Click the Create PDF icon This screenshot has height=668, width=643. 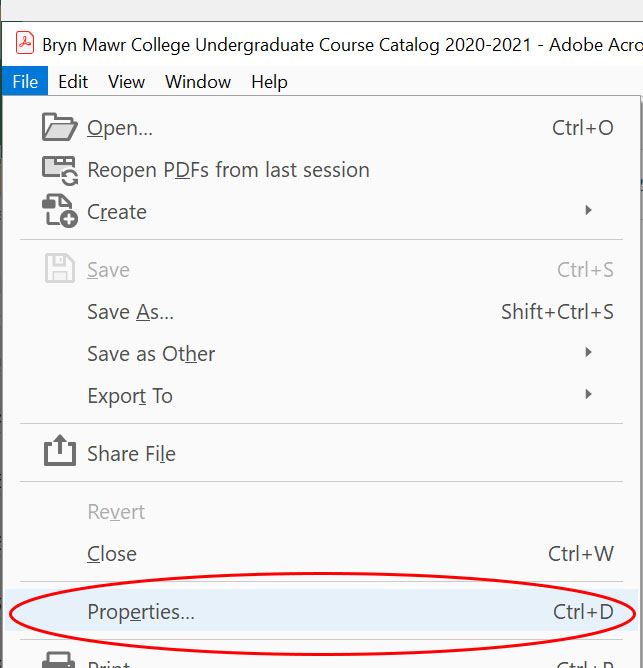pos(59,212)
